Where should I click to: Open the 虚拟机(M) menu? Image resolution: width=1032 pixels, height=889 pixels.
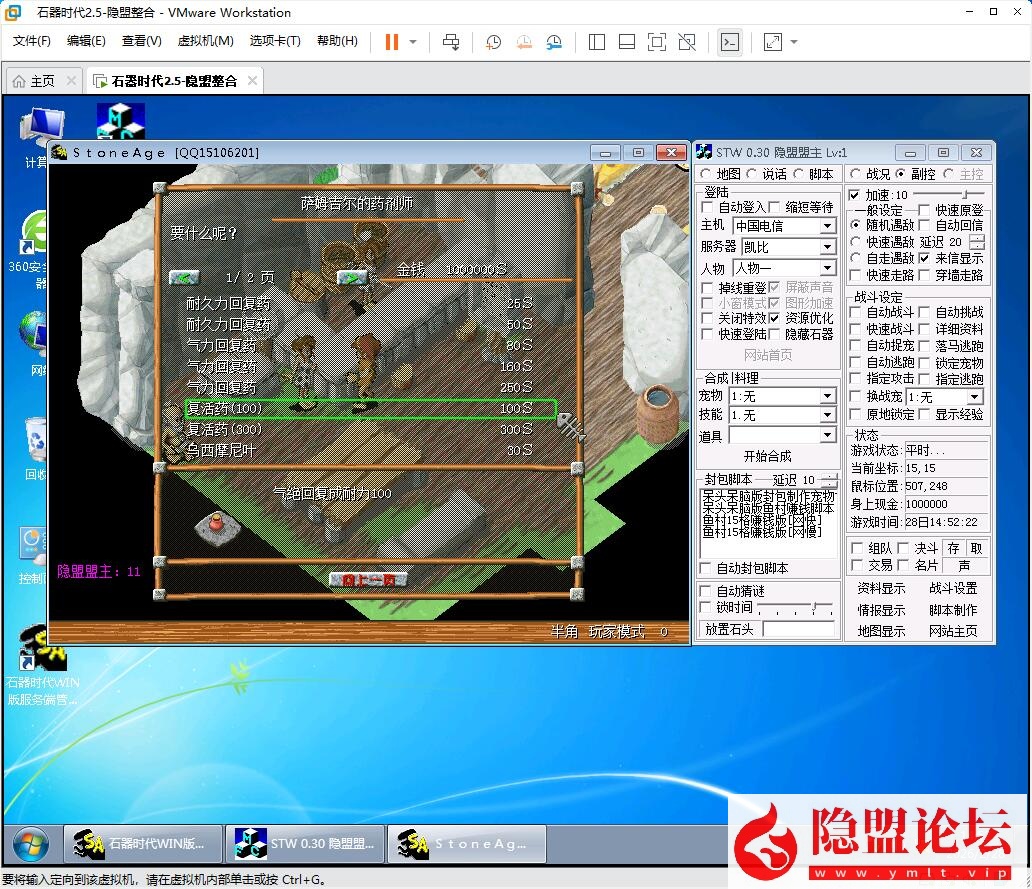(205, 41)
